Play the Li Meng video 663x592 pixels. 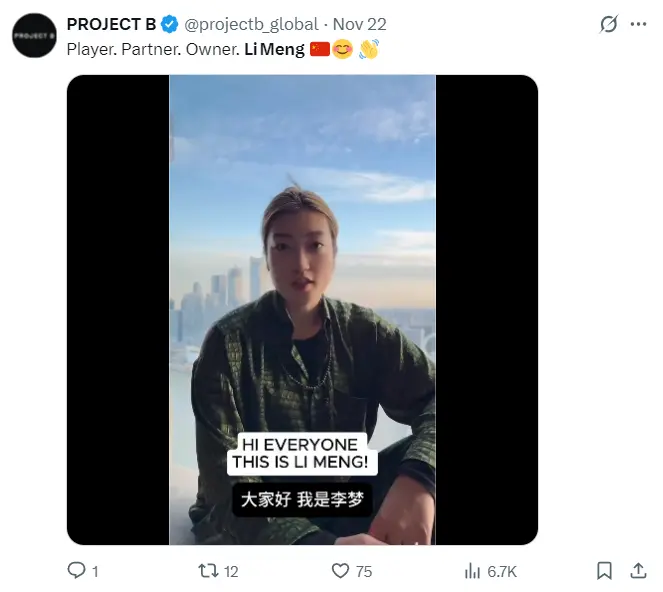click(x=302, y=300)
